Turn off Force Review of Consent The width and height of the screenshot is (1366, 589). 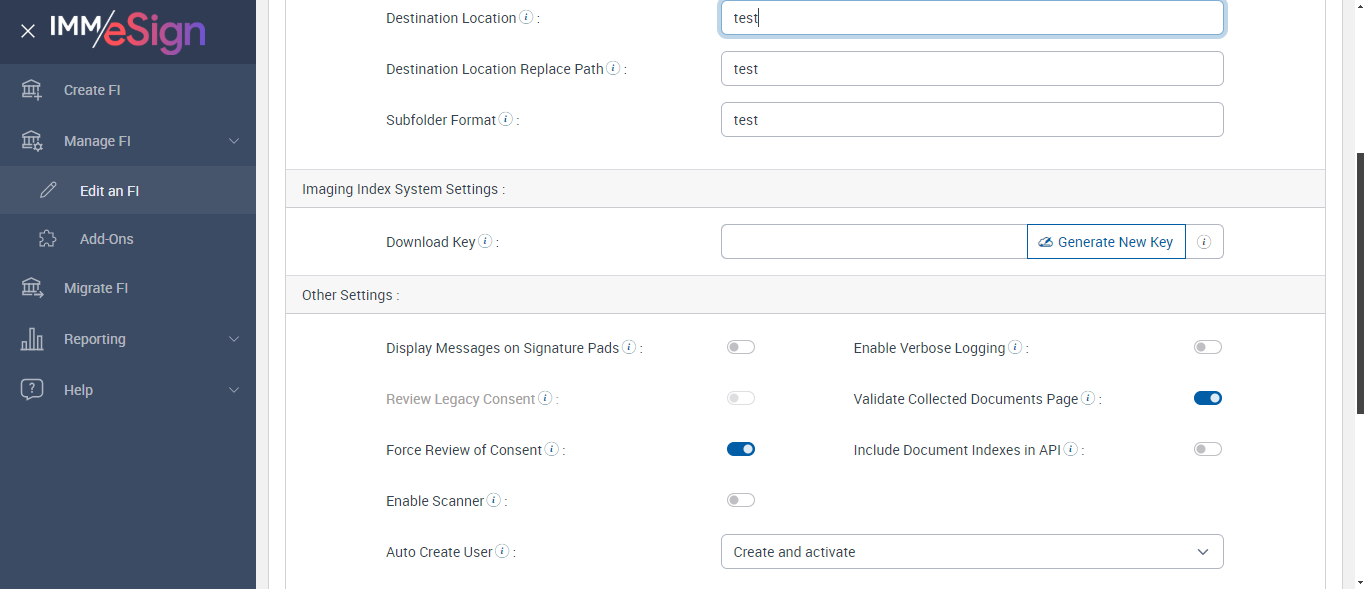[741, 450]
